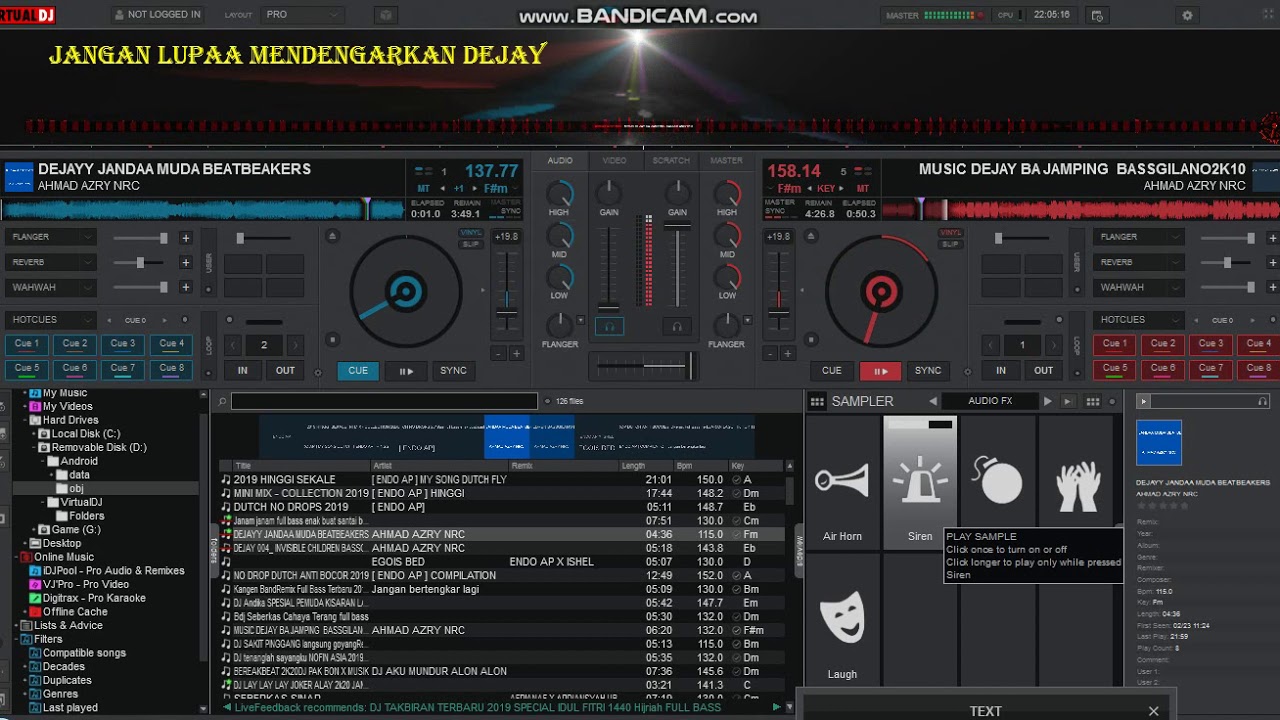Viewport: 1280px width, 720px height.
Task: Open the left REVERB effect dropdown
Action: [51, 262]
